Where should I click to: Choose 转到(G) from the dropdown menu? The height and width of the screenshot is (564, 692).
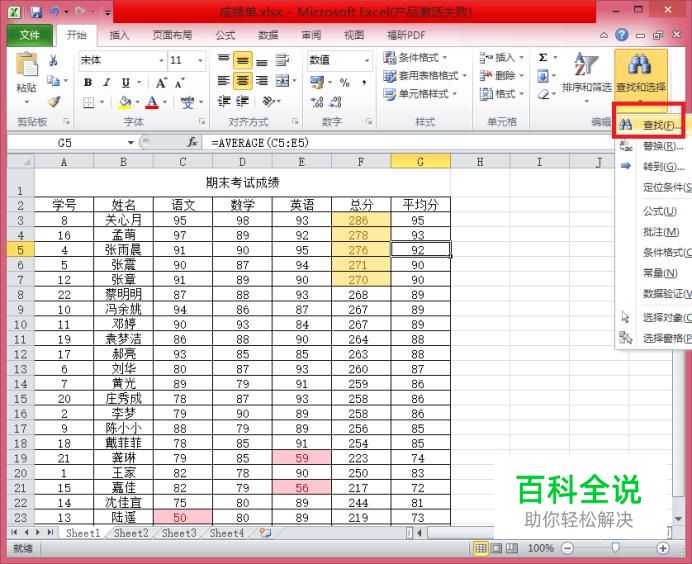[652, 166]
